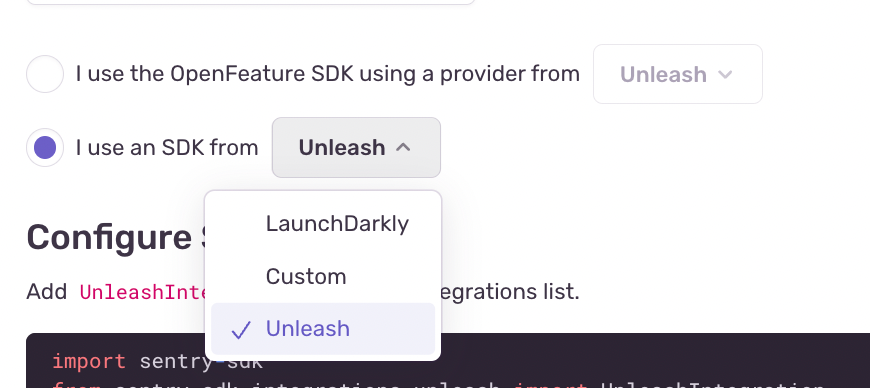Click the "I use an SDK from" label
This screenshot has width=870, height=388.
coord(167,148)
